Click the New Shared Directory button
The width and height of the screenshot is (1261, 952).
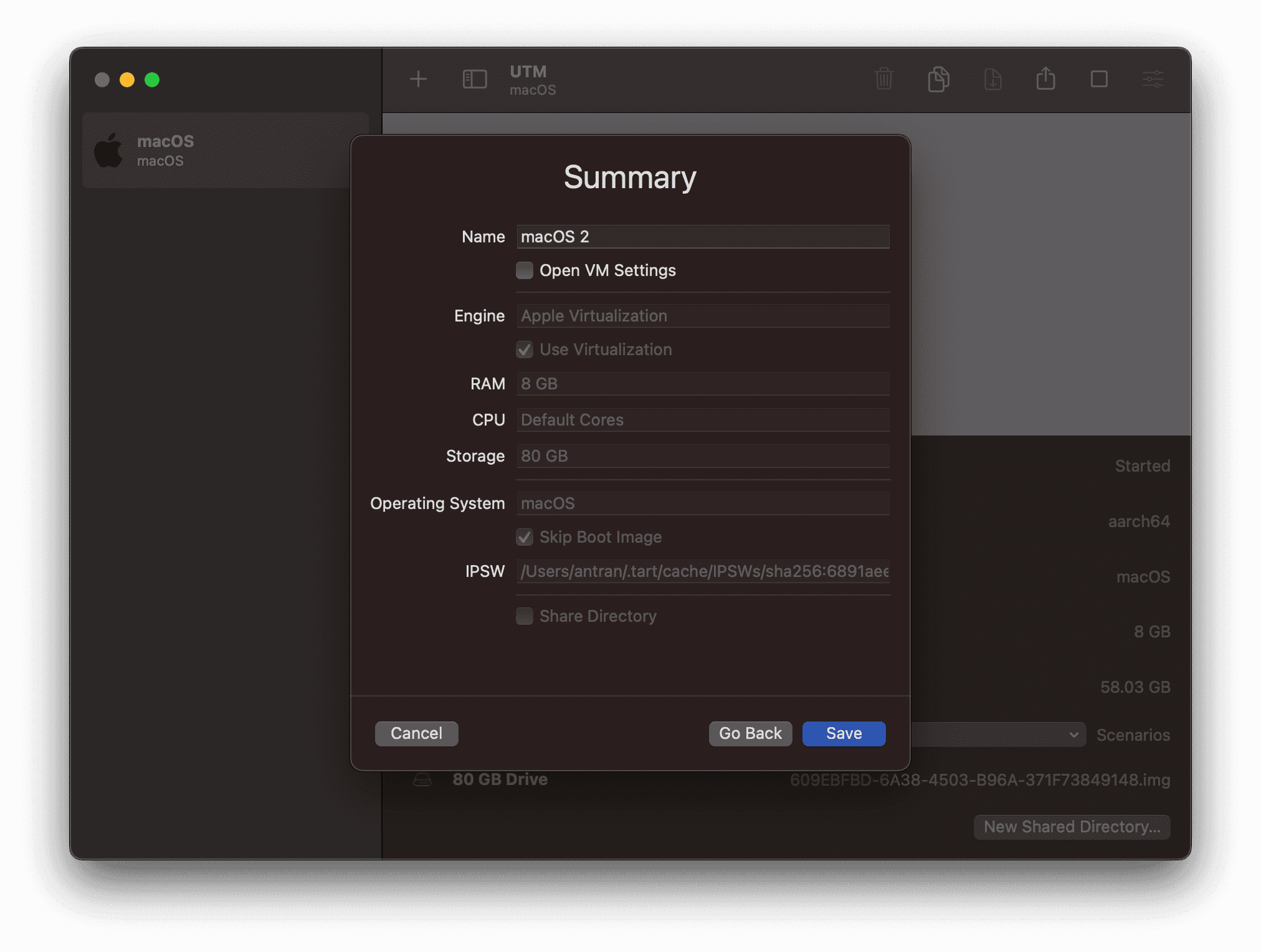click(1072, 827)
